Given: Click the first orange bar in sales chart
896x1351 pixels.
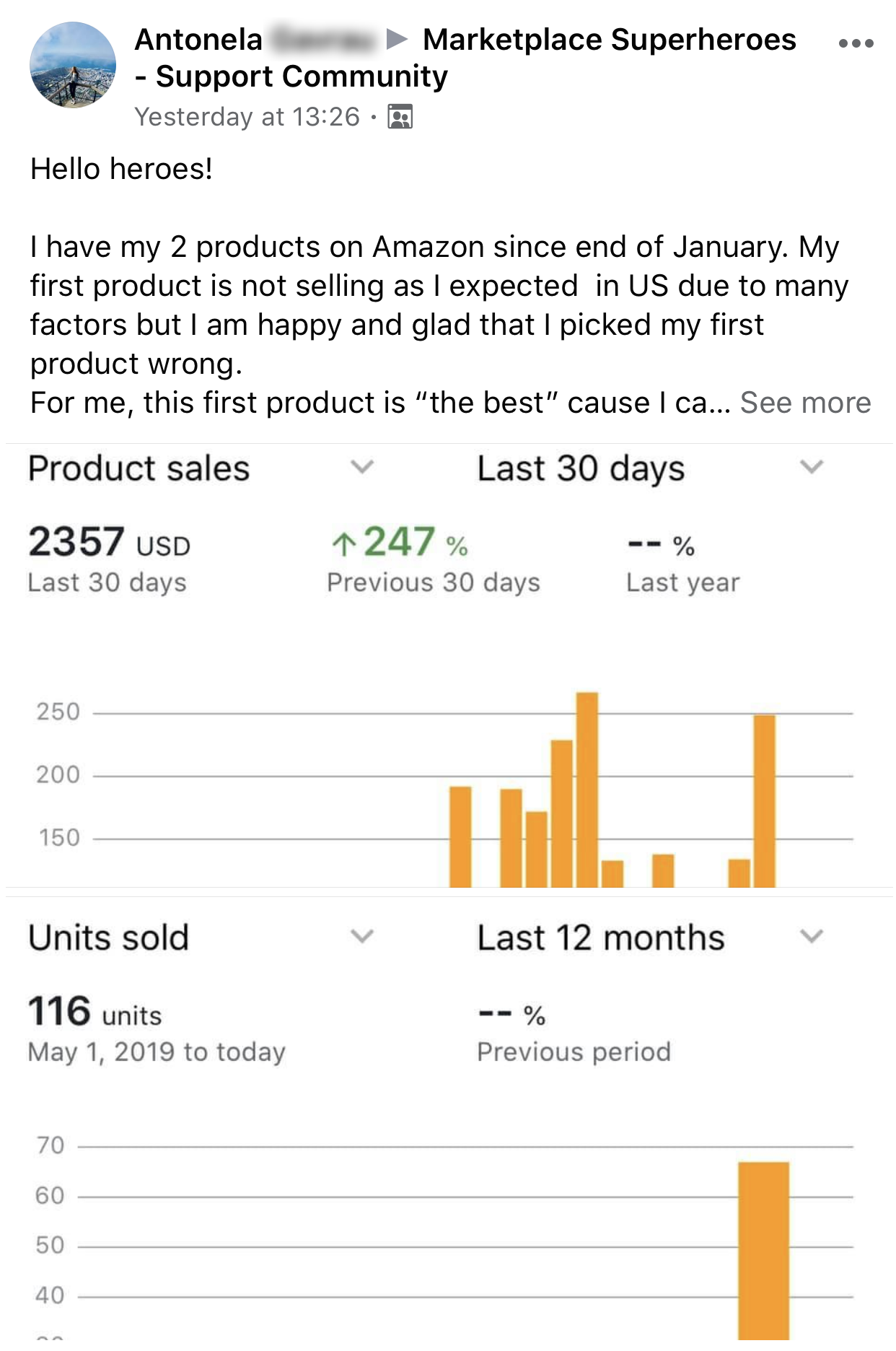Looking at the screenshot, I should click(460, 836).
